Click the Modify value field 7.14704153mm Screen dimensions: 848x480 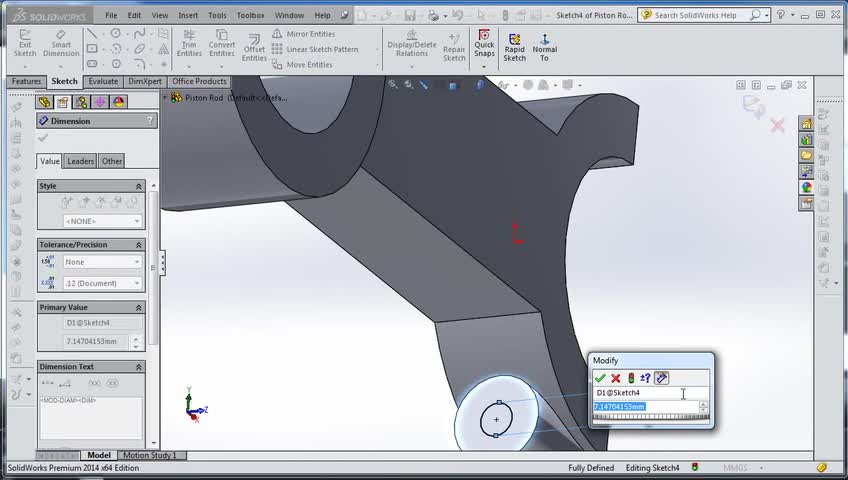[x=646, y=406]
